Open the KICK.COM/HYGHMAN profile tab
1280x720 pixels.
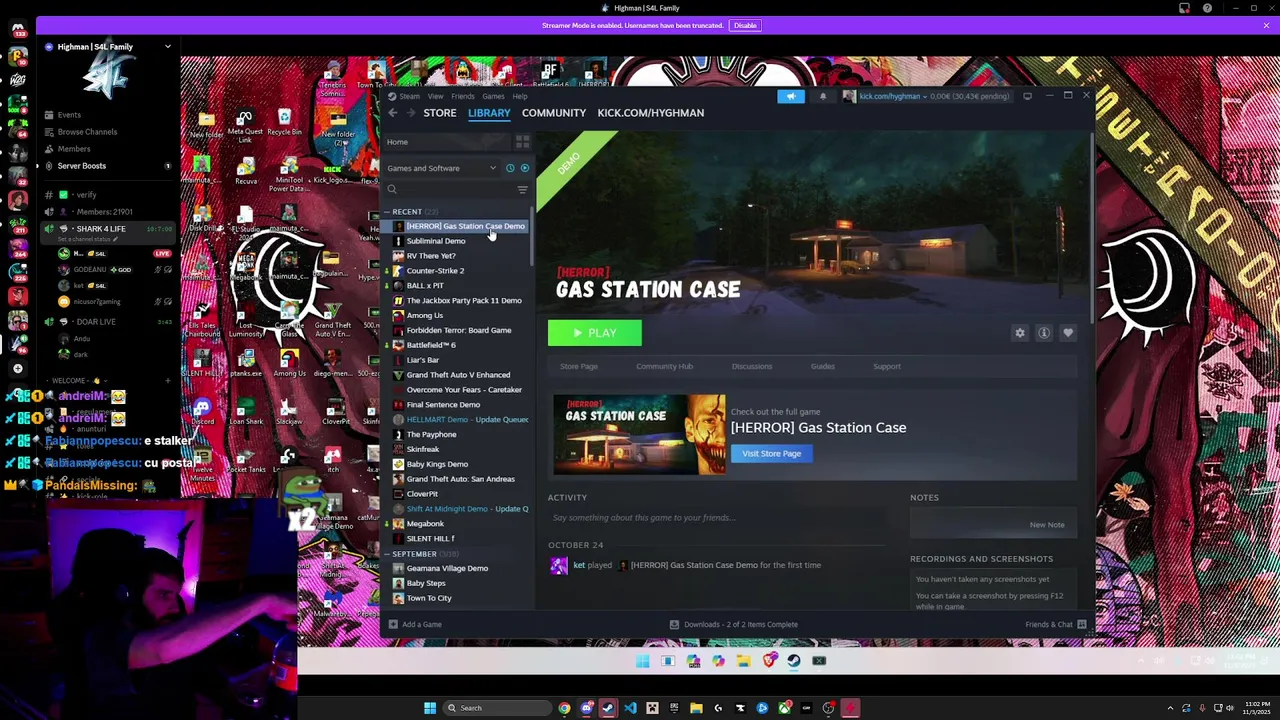click(651, 113)
